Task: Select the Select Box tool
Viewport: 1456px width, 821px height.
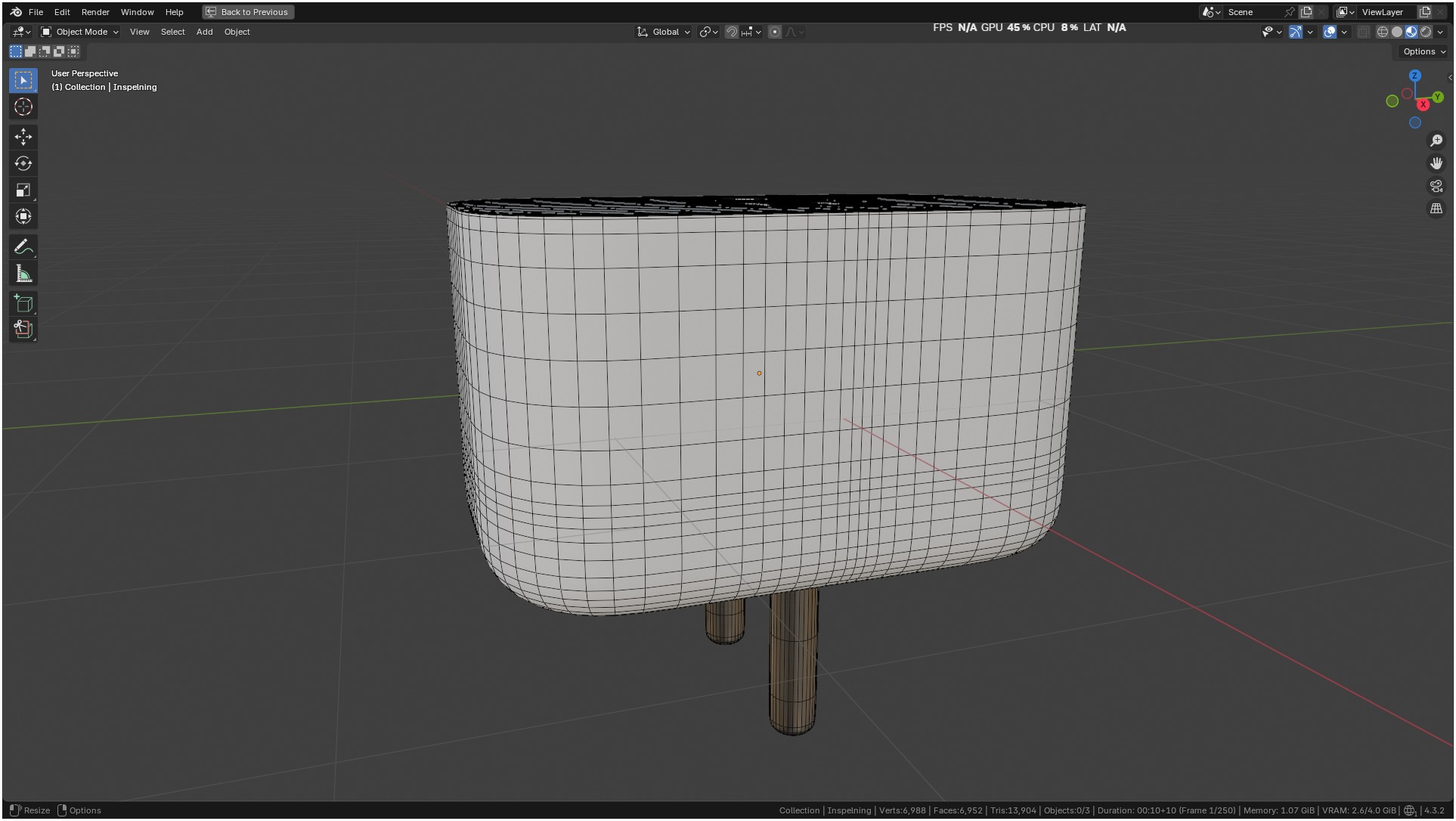Action: (x=23, y=80)
